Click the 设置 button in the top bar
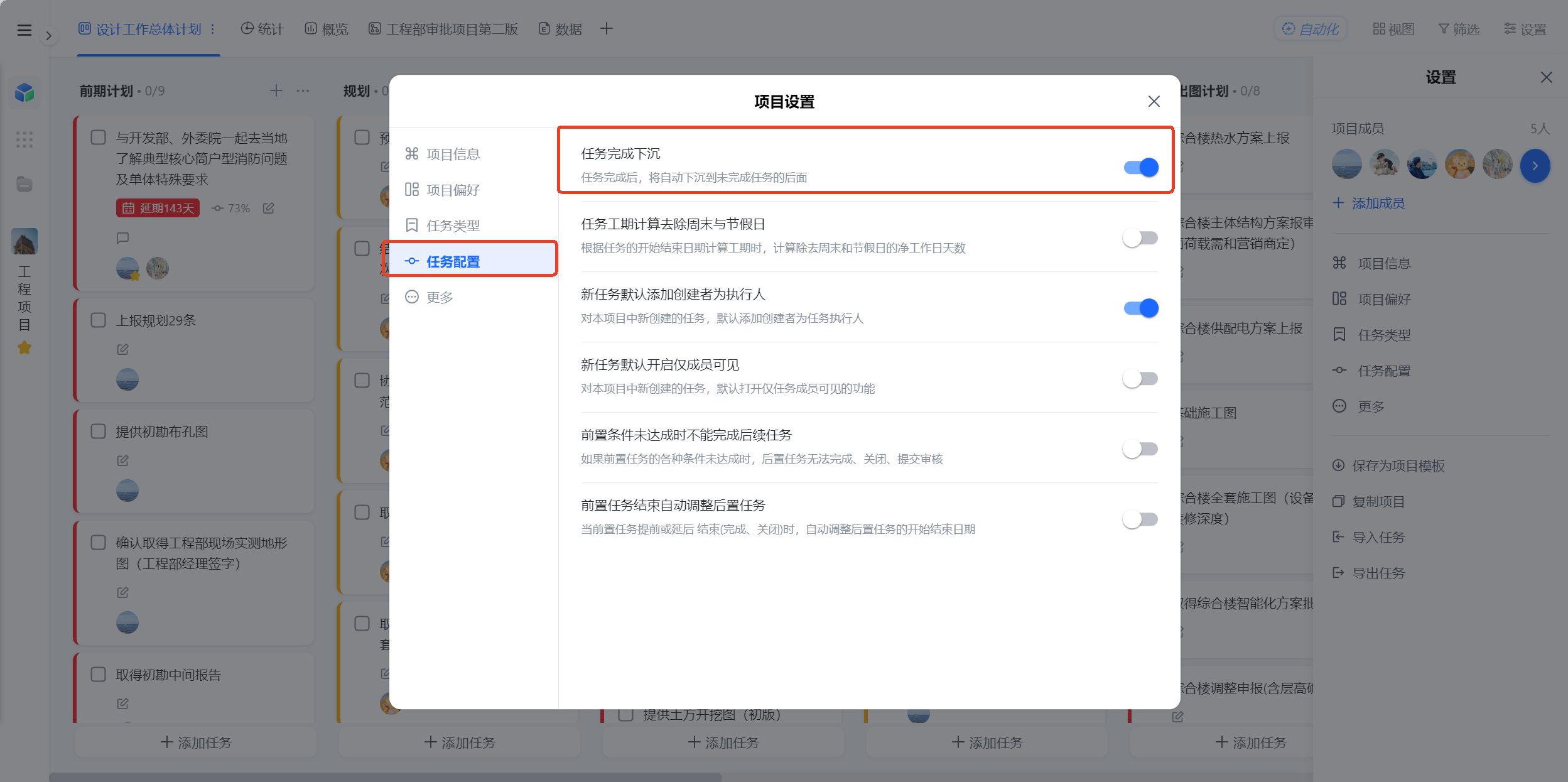Viewport: 1568px width, 782px height. coord(1525,29)
